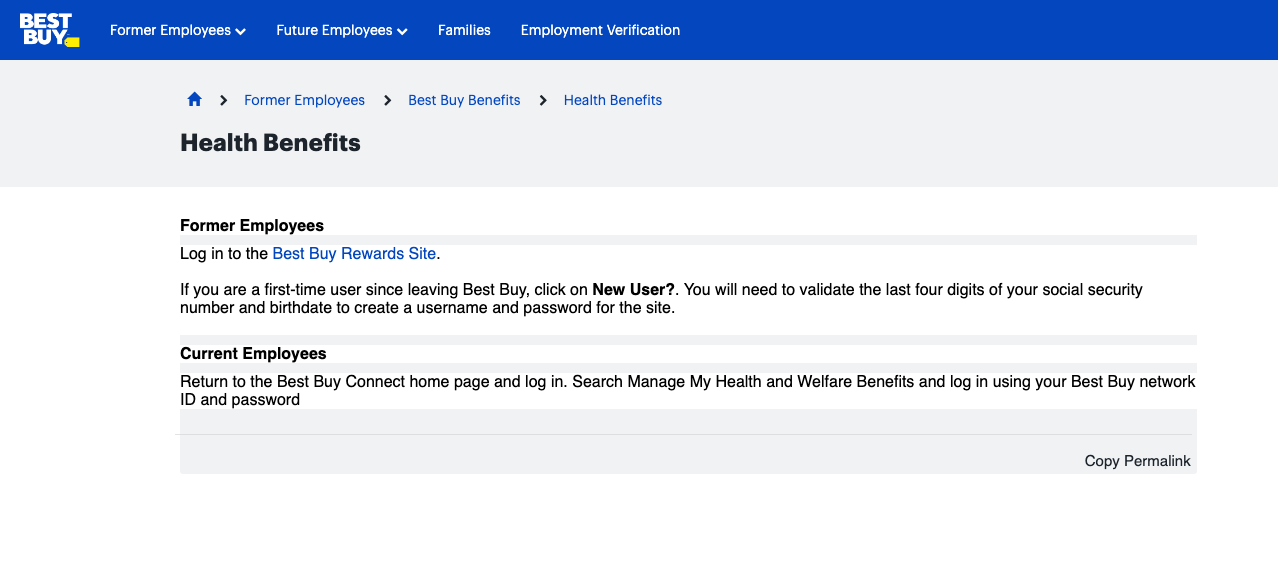Click the Current Employees section heading

pos(253,353)
